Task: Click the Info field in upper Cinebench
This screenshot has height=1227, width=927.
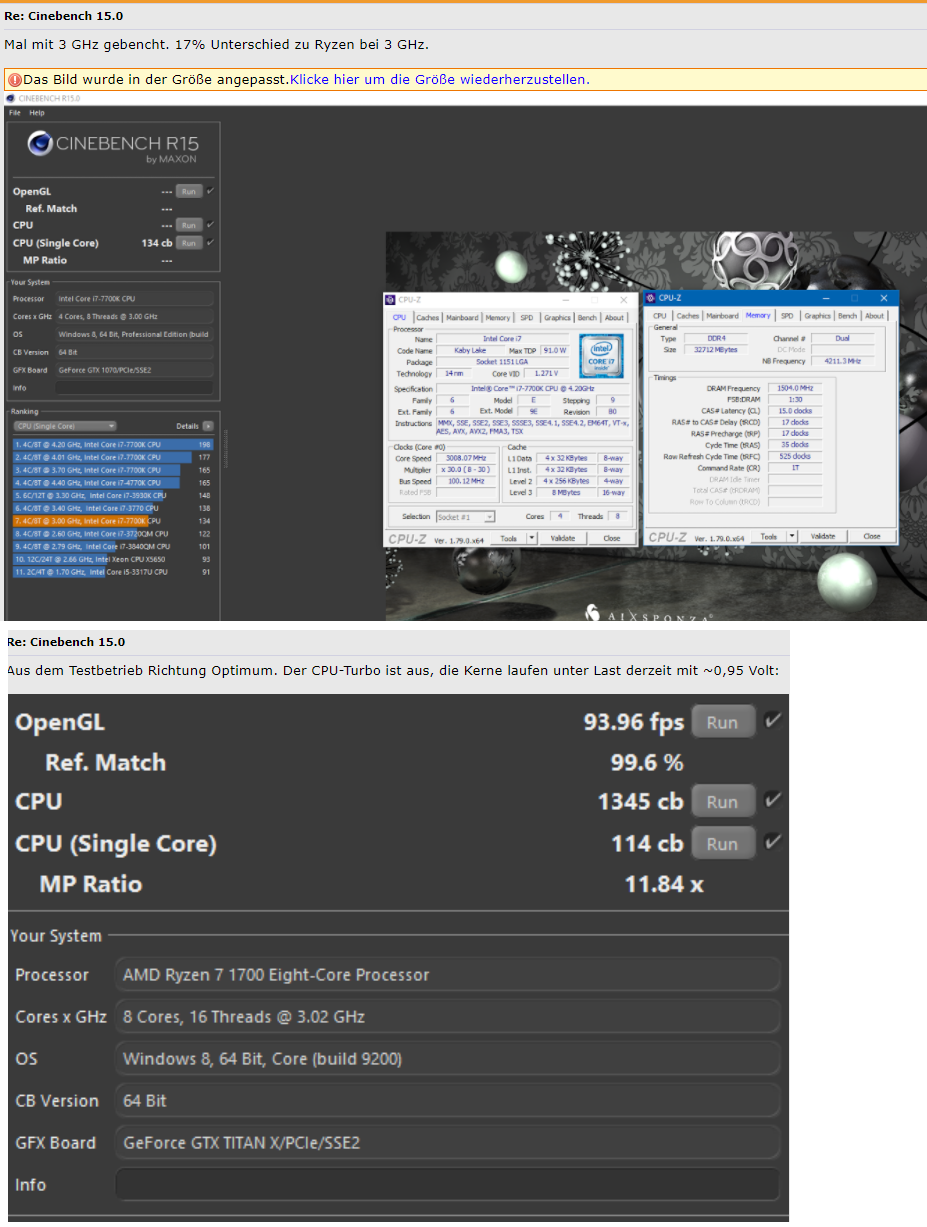Action: pyautogui.click(x=133, y=387)
